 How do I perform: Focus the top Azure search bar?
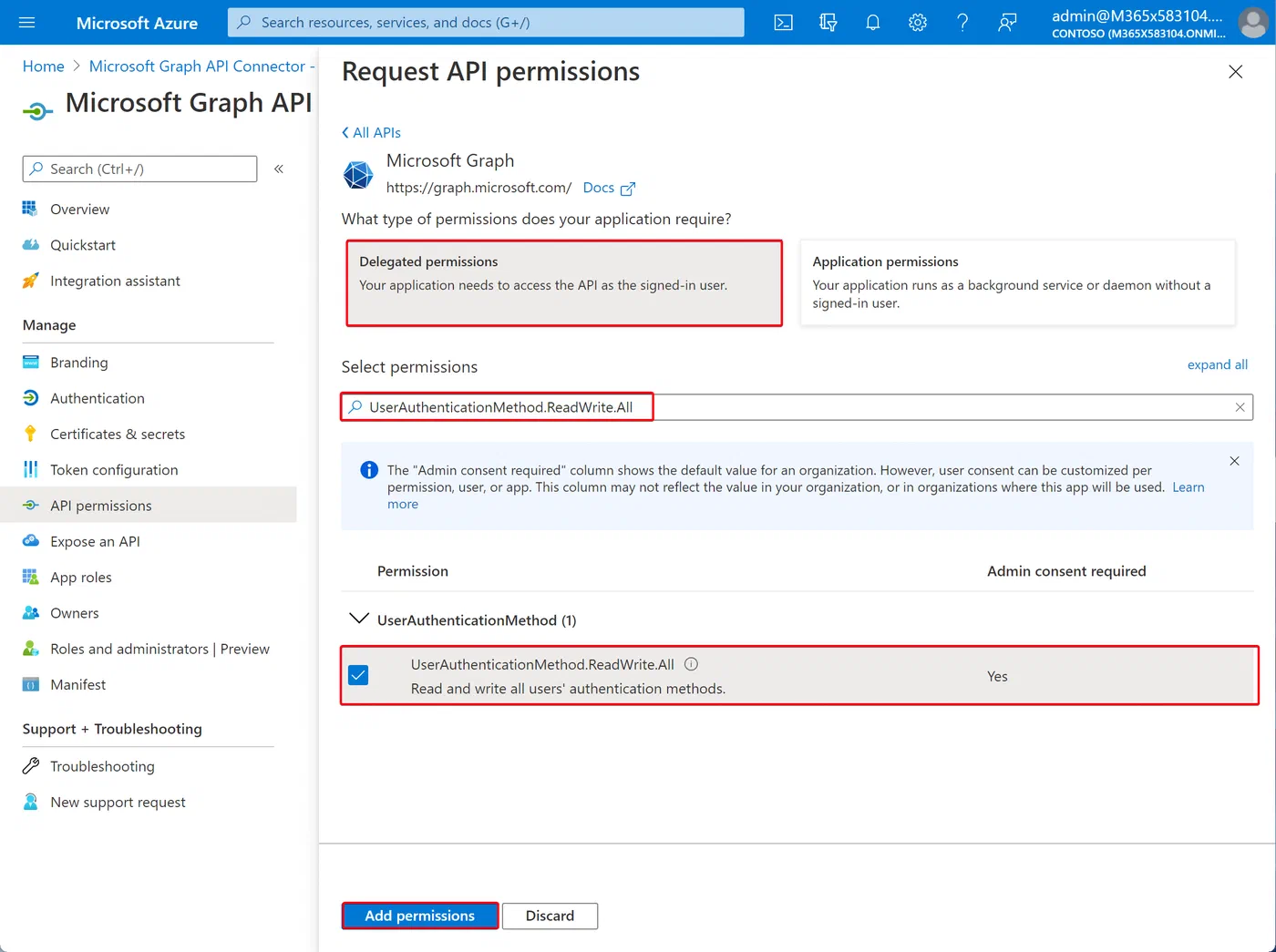click(486, 23)
